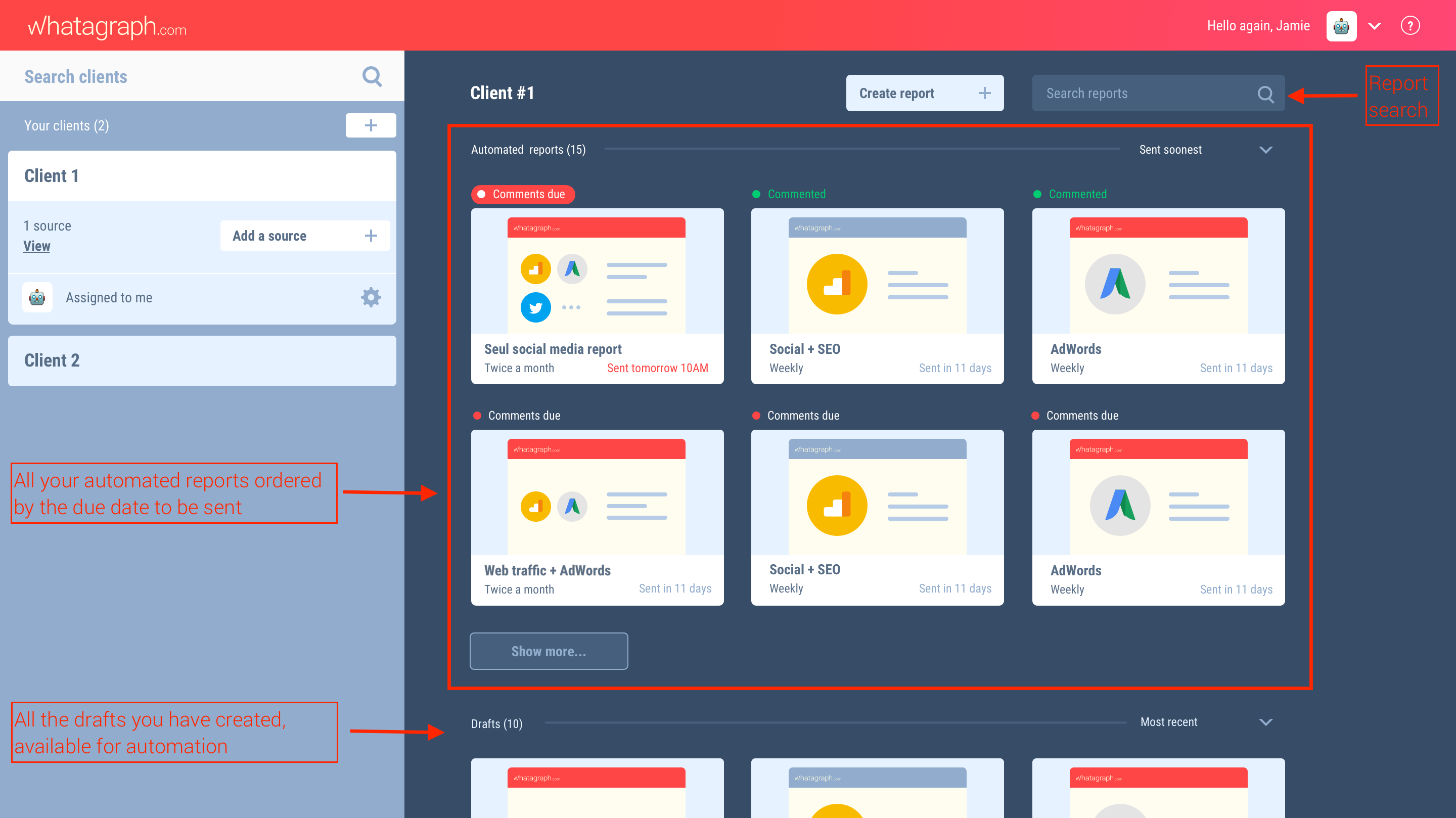Click the Add a source button

tap(305, 236)
